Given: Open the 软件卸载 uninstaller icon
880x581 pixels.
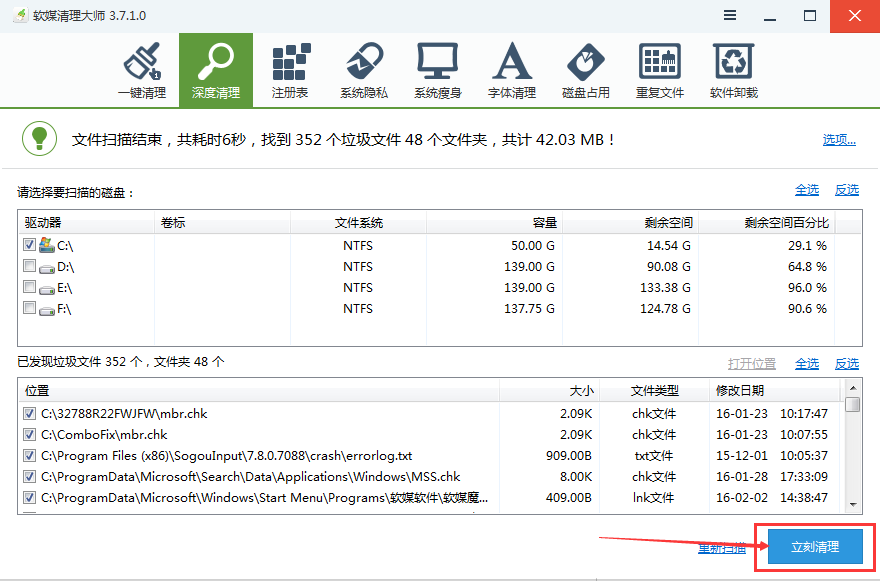Looking at the screenshot, I should pos(734,68).
